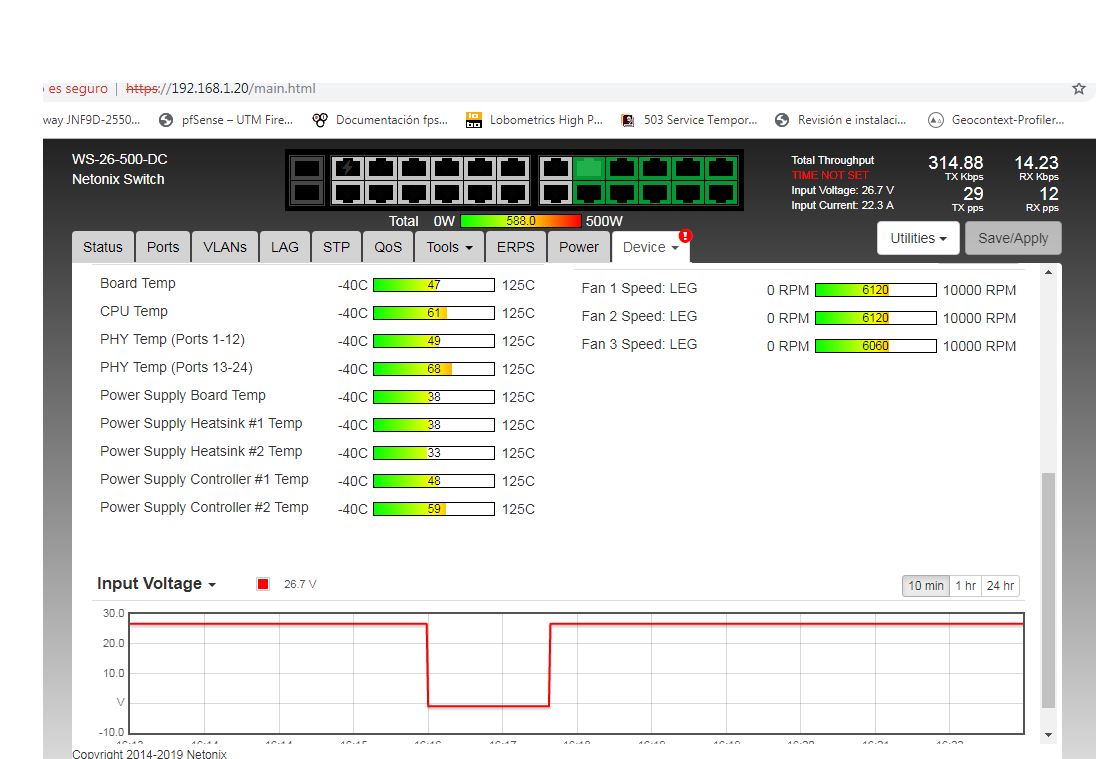1096x759 pixels.
Task: Select the 10 min graph range
Action: pos(925,586)
